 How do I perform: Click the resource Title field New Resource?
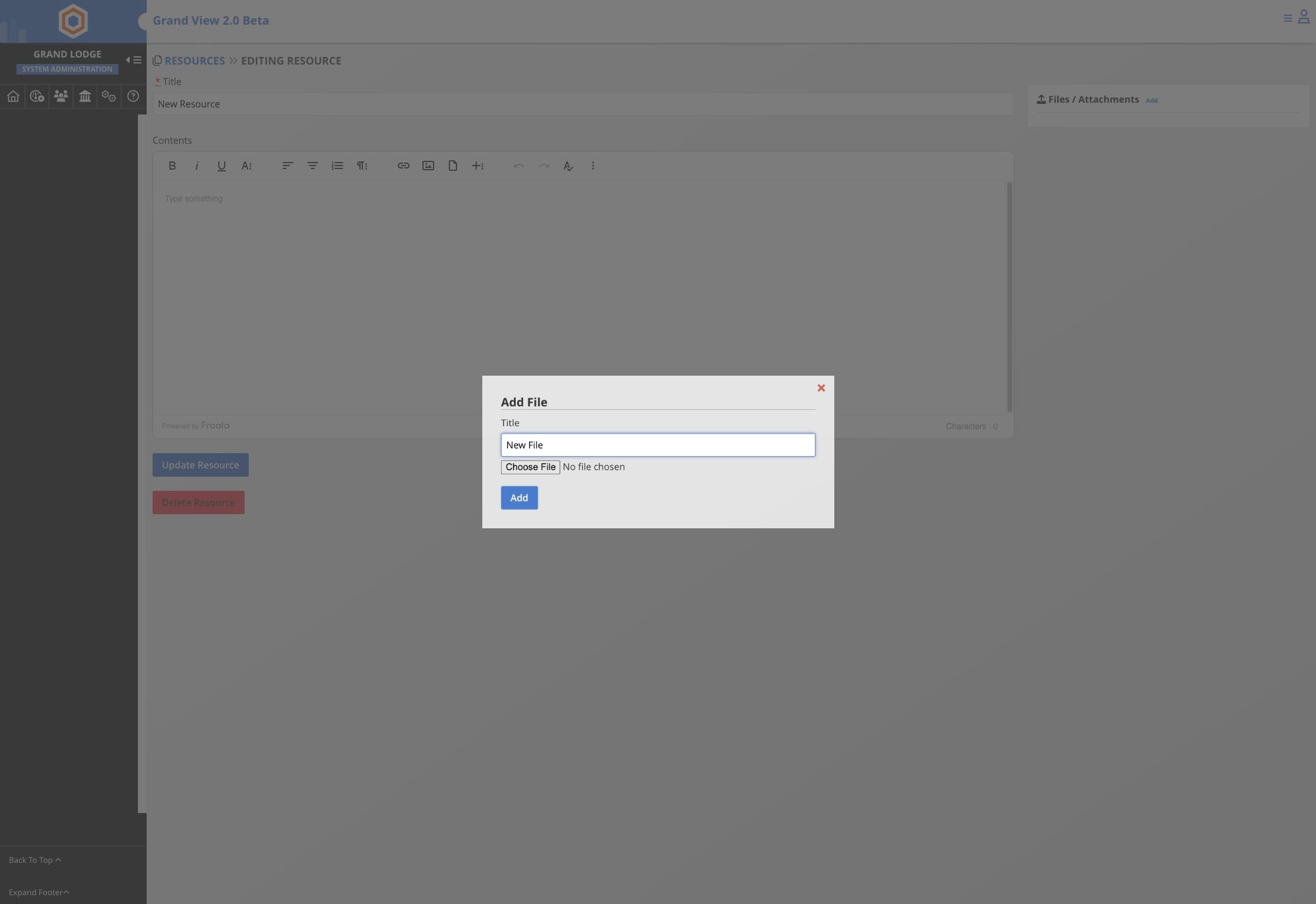point(583,104)
